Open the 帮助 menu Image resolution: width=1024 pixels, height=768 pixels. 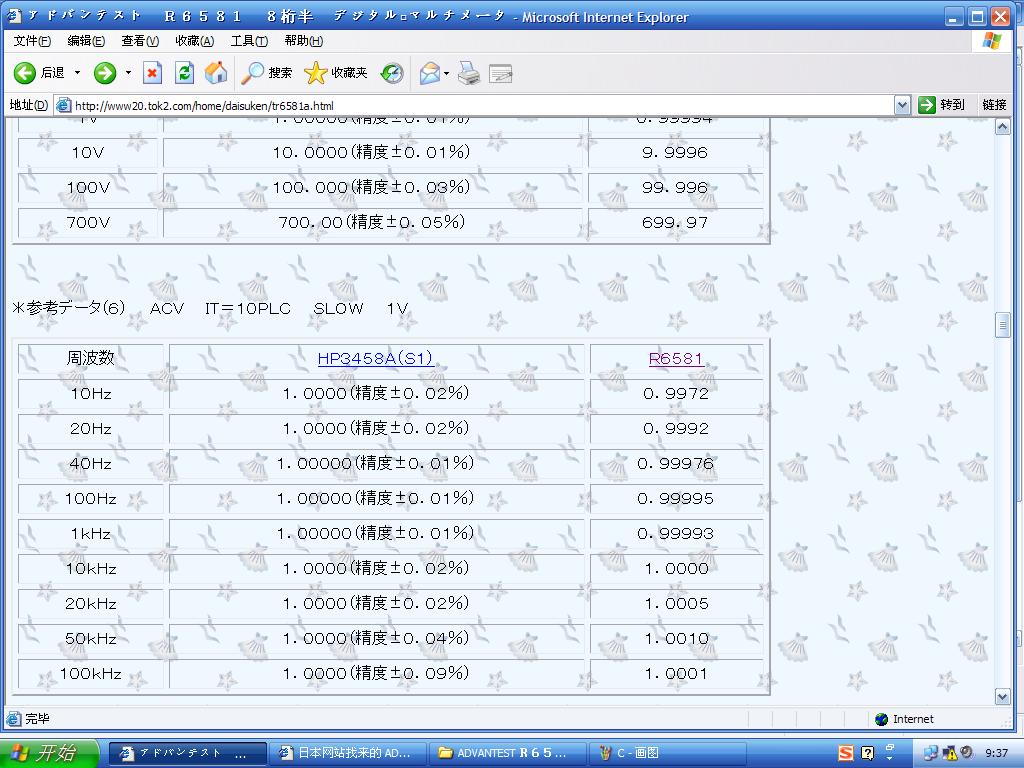click(304, 40)
